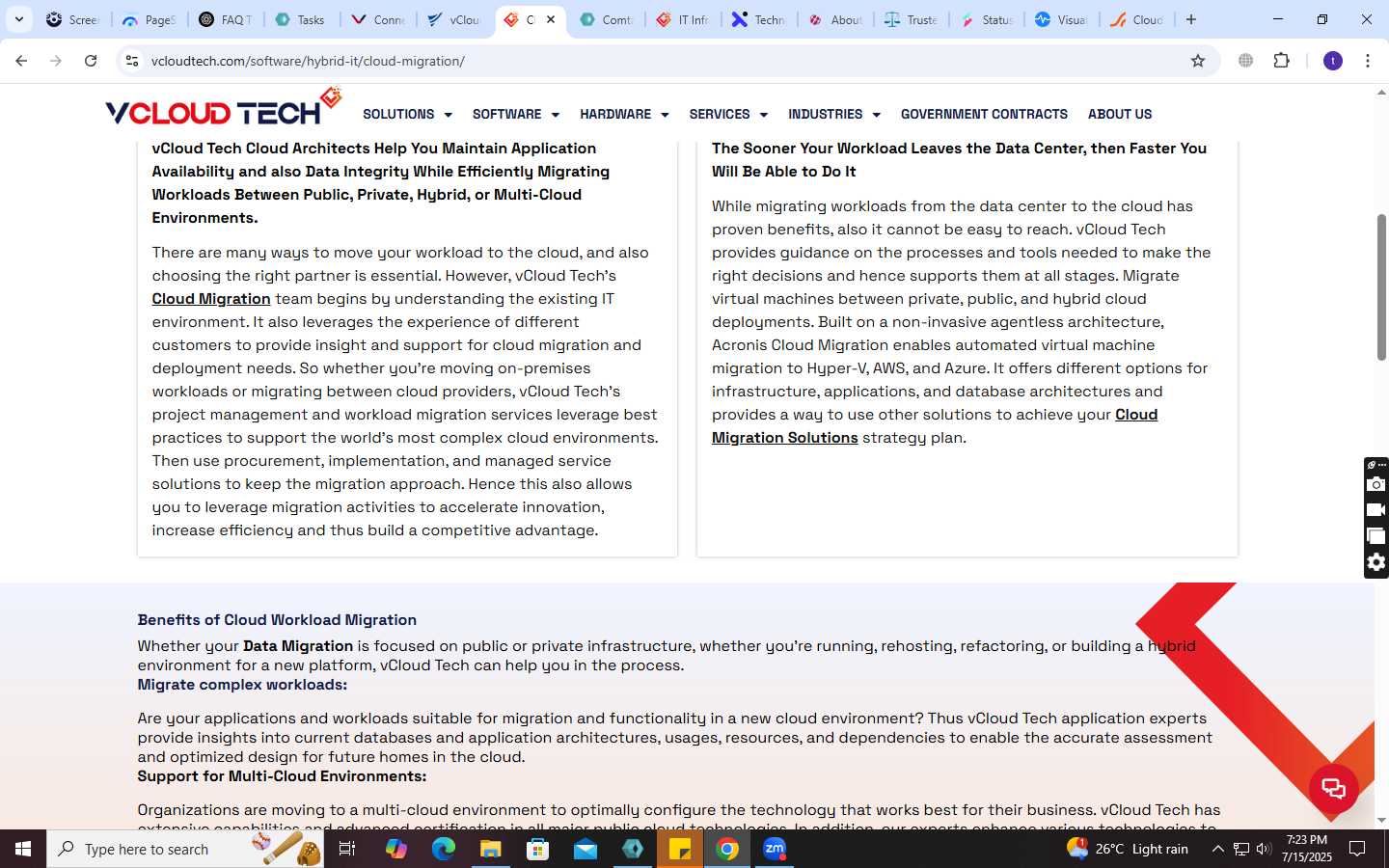Click the Migrate complex workloads: subheading
The image size is (1389, 868).
[x=242, y=685]
